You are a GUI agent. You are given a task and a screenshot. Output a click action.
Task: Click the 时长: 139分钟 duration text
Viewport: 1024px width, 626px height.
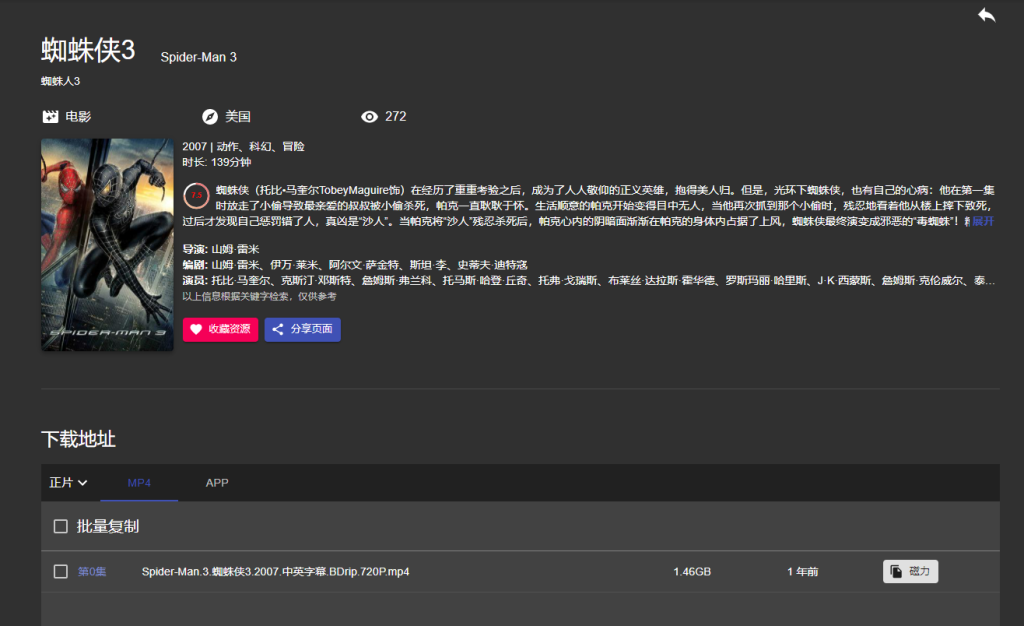217,162
